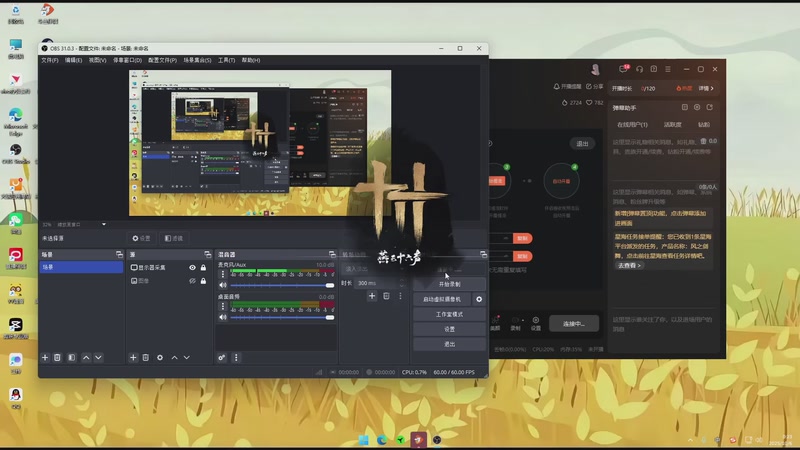The image size is (800, 450).
Task: Unlock the 图像 source lock
Action: (204, 281)
